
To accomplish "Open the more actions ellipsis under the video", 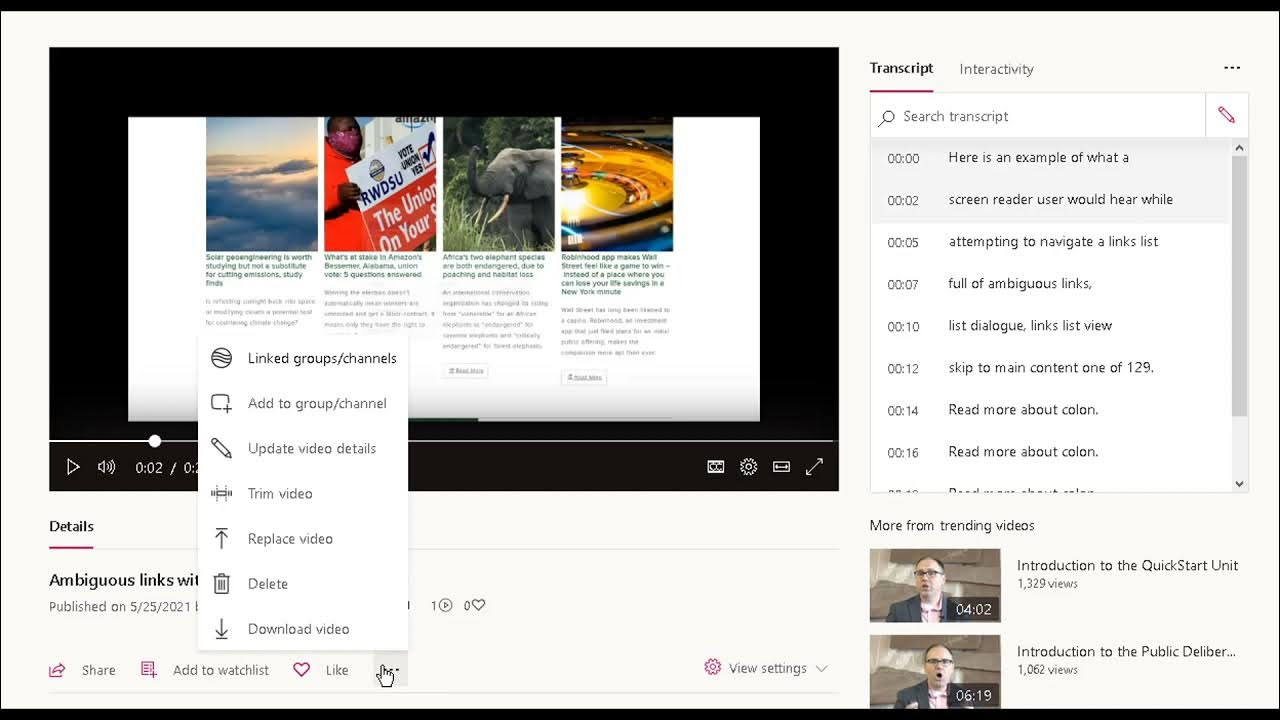I will 387,668.
